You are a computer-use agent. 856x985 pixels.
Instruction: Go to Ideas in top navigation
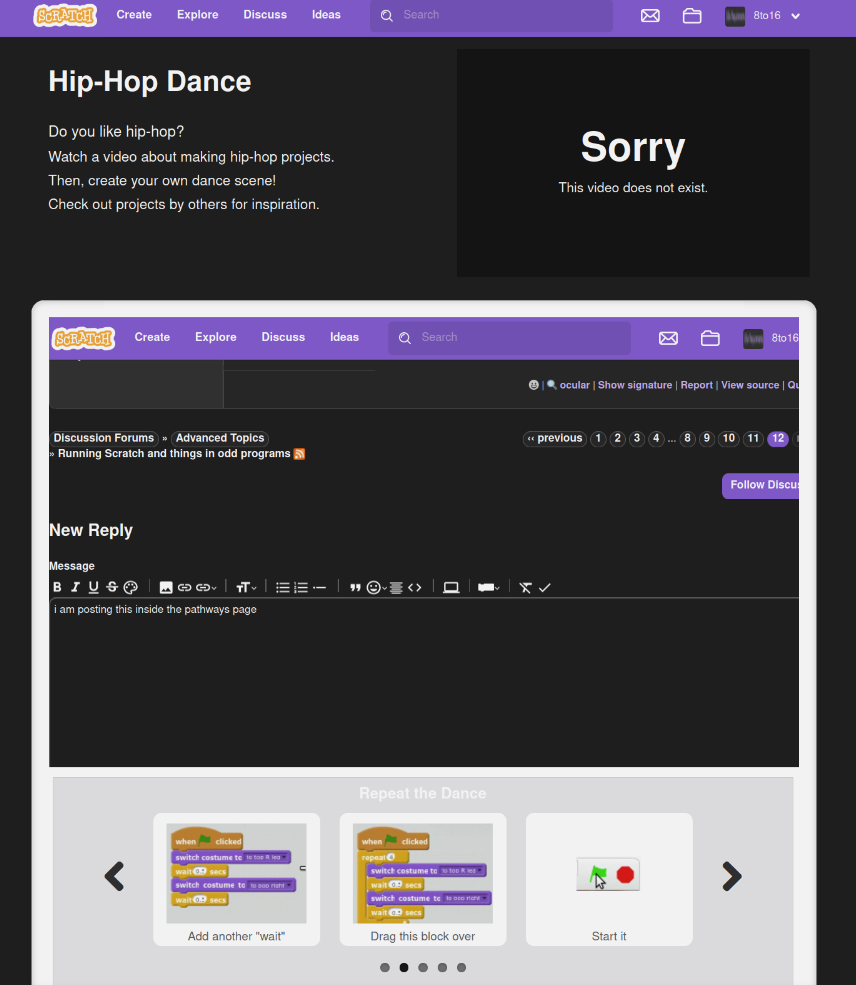[x=326, y=15]
